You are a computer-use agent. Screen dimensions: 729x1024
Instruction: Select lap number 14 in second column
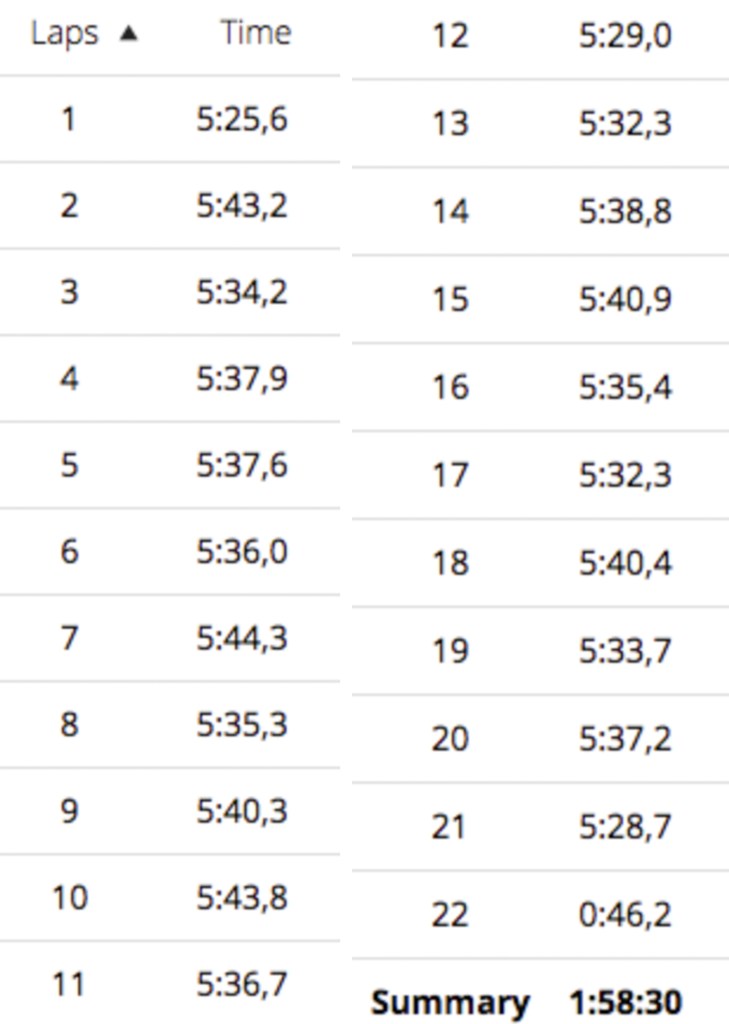click(x=450, y=212)
